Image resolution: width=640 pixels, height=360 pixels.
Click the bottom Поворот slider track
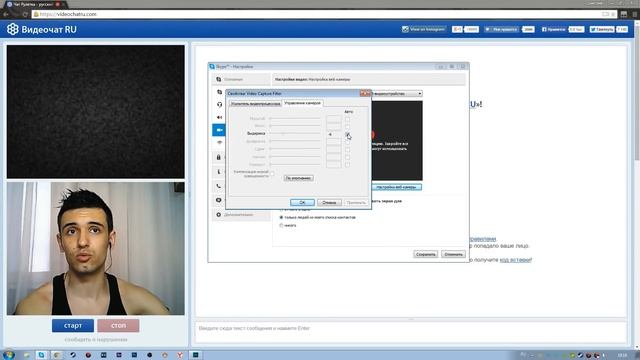click(295, 164)
